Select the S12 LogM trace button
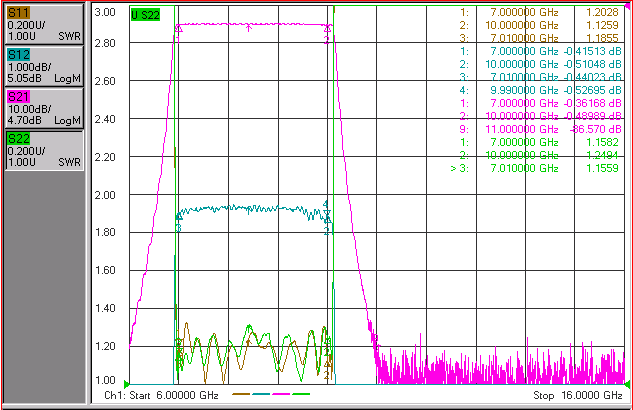This screenshot has width=633, height=410. tap(44, 66)
